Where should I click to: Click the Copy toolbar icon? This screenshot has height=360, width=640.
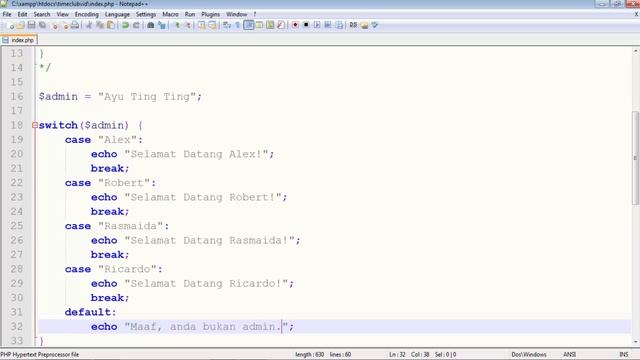(x=100, y=25)
